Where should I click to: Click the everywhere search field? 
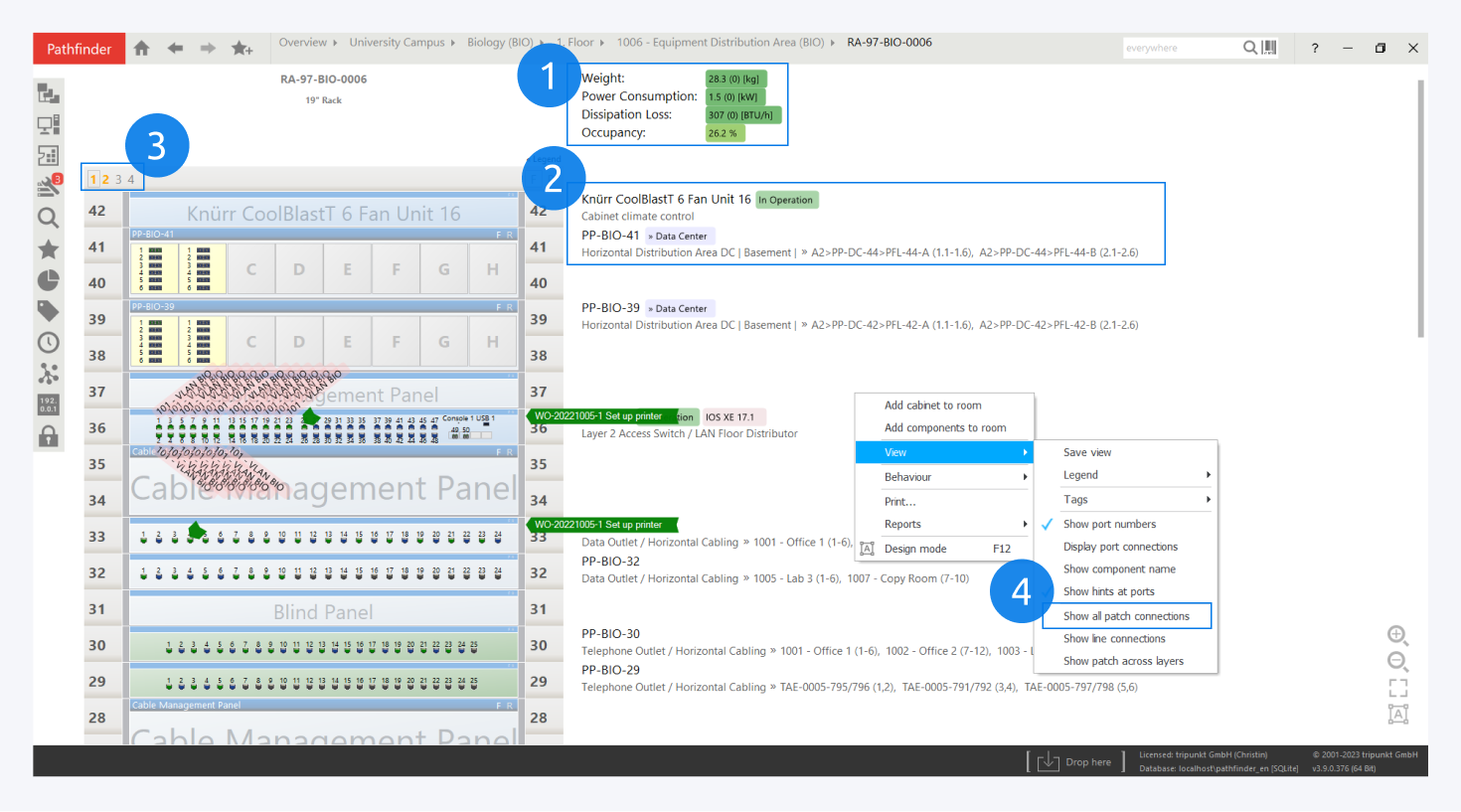[x=1181, y=48]
